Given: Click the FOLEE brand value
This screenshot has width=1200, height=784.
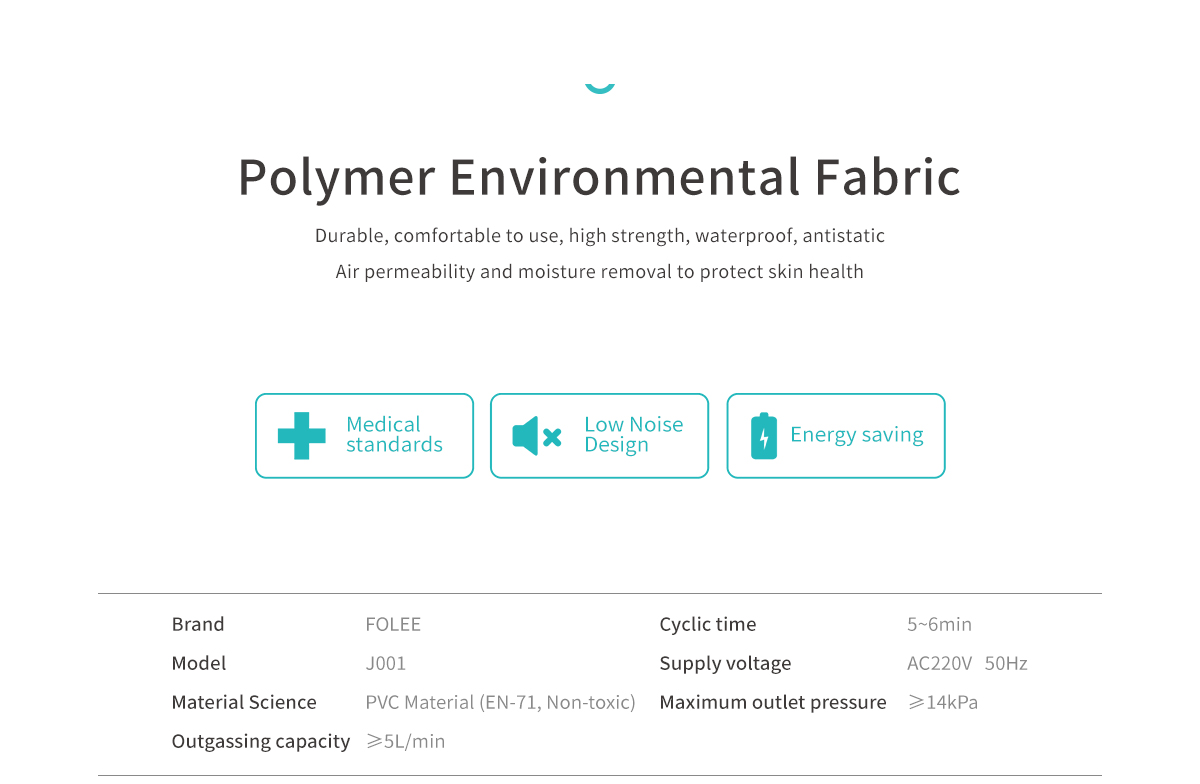Looking at the screenshot, I should (x=393, y=624).
